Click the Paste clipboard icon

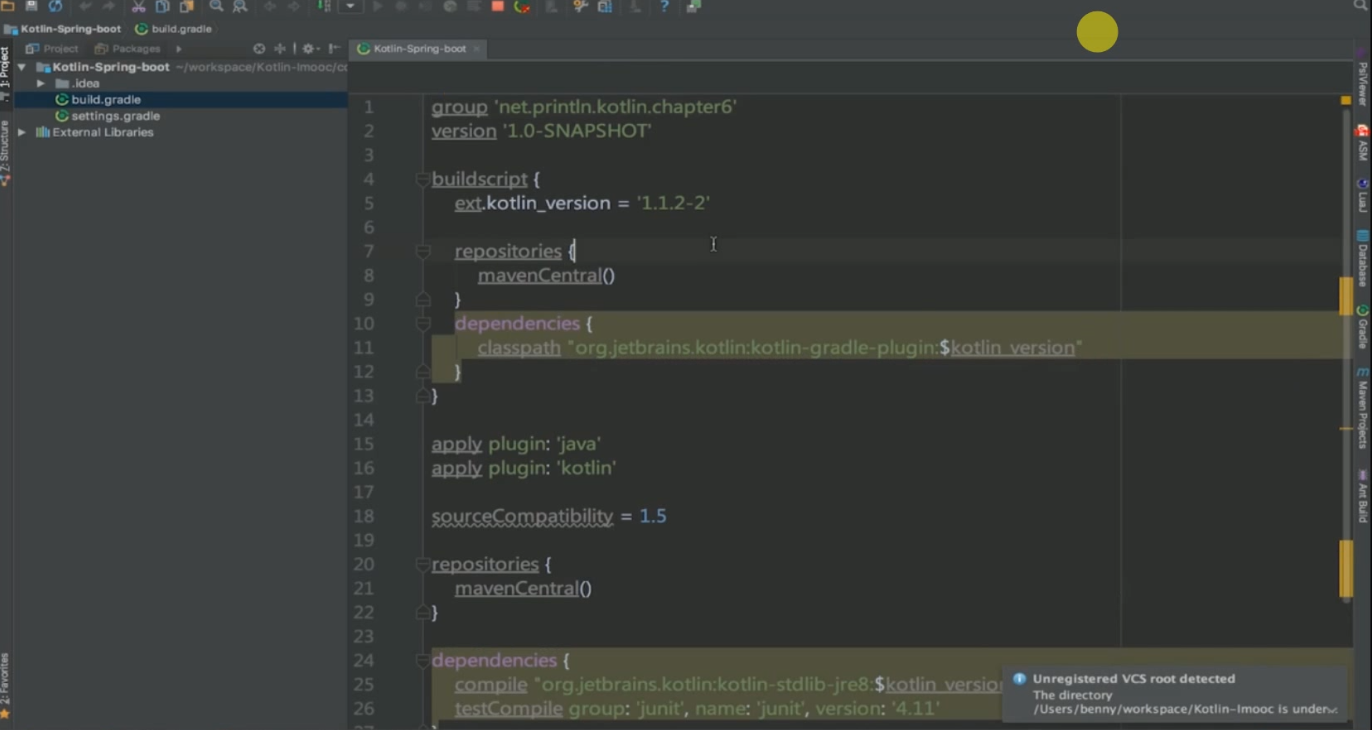point(186,6)
